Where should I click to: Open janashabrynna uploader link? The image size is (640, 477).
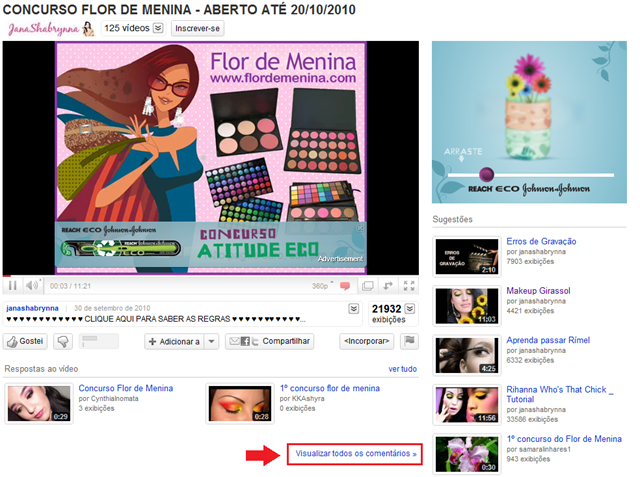(x=32, y=308)
